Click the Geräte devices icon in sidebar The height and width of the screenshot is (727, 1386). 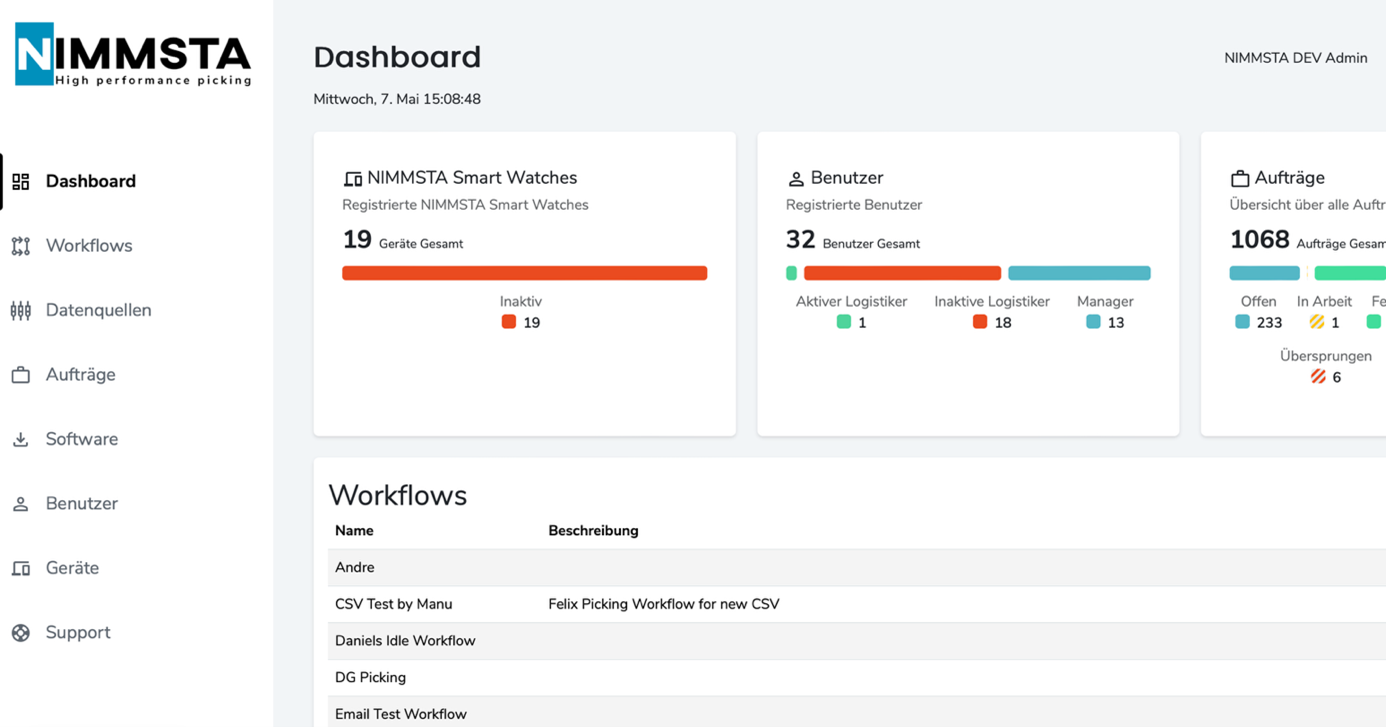coord(20,568)
